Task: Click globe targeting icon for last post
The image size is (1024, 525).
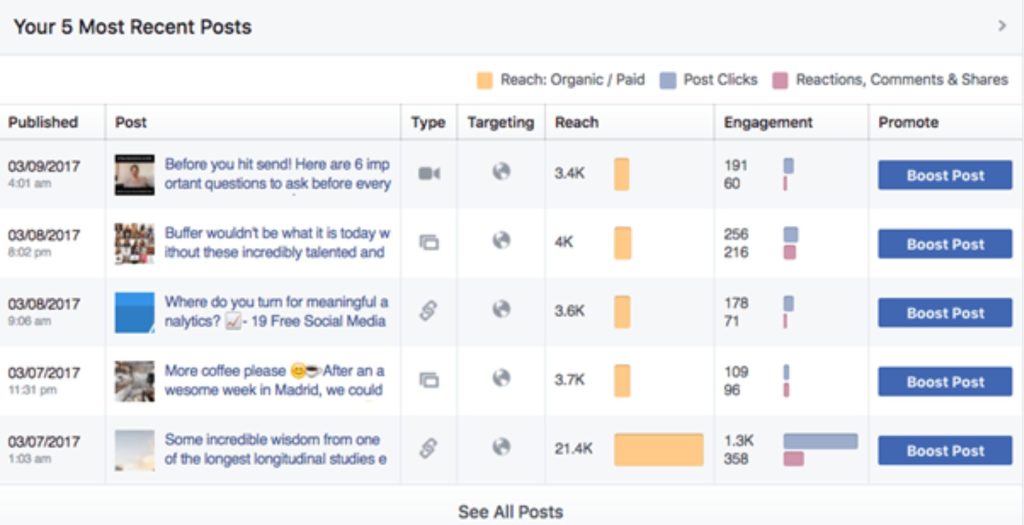Action: click(501, 447)
